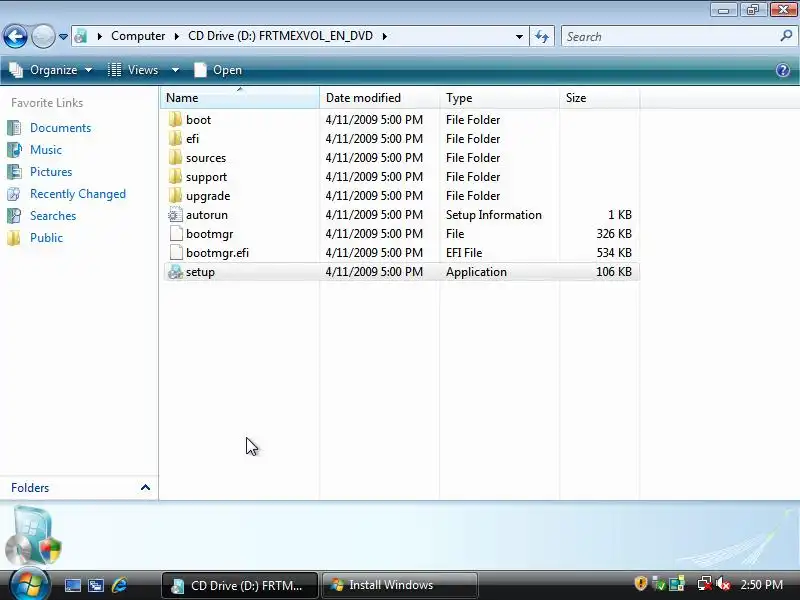This screenshot has width=800, height=600.
Task: Open the Organize menu
Action: click(51, 70)
